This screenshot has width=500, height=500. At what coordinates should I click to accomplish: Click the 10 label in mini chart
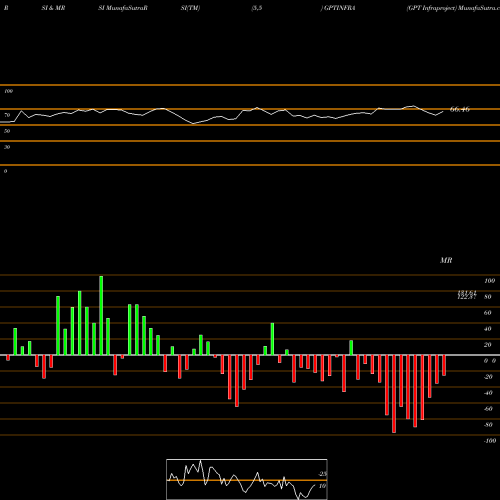pyautogui.click(x=322, y=486)
